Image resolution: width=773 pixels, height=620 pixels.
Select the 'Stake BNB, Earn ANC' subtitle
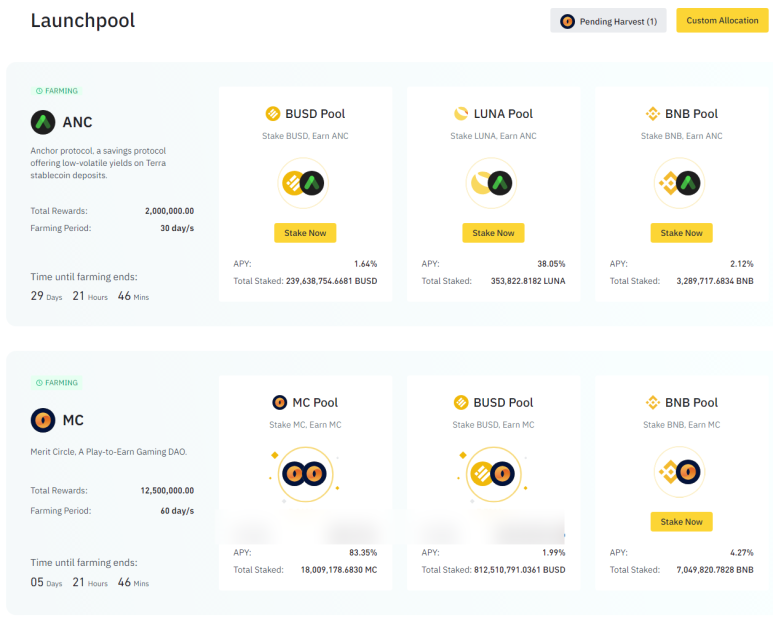coord(682,136)
